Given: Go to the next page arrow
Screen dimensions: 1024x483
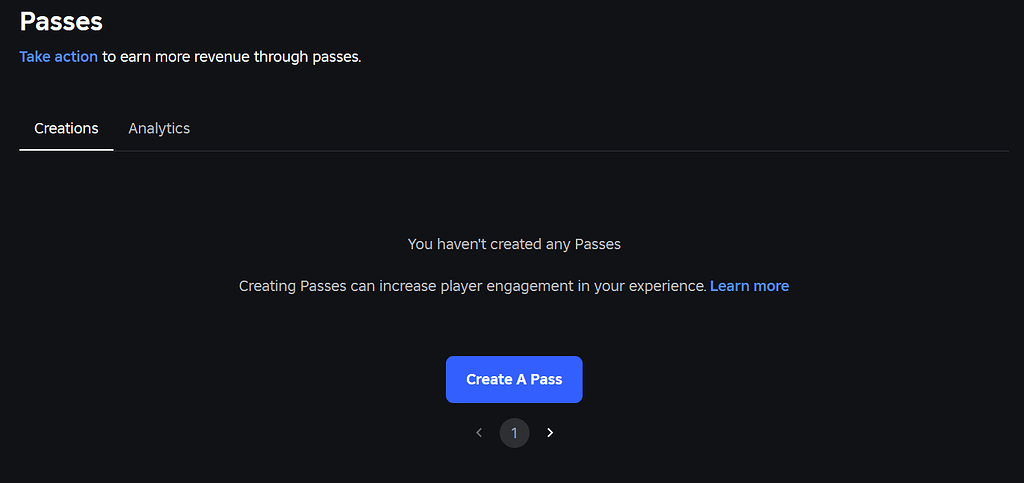Looking at the screenshot, I should pyautogui.click(x=550, y=433).
